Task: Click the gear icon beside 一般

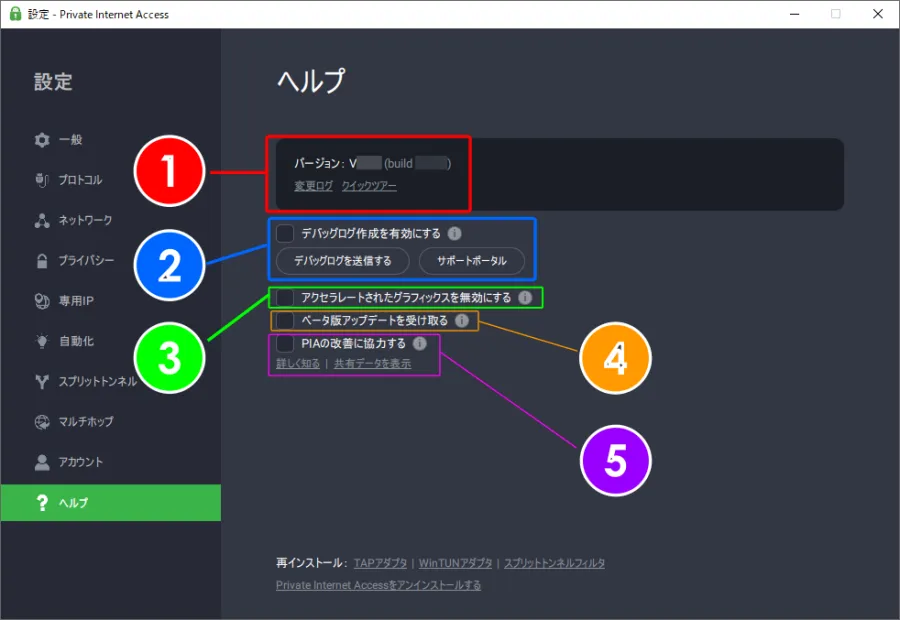Action: 42,140
